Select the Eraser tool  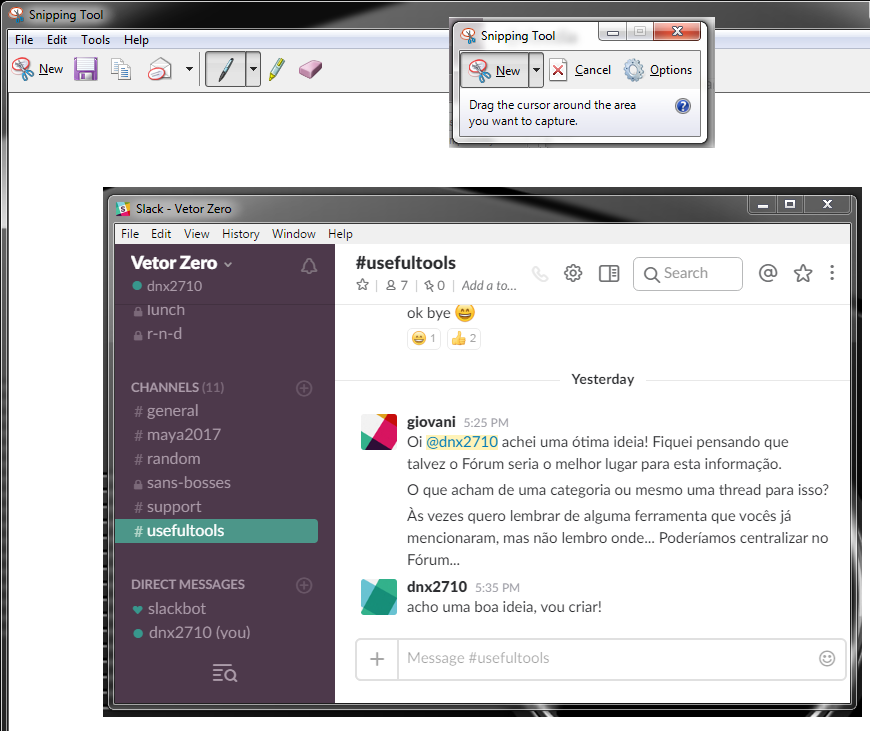pos(311,69)
